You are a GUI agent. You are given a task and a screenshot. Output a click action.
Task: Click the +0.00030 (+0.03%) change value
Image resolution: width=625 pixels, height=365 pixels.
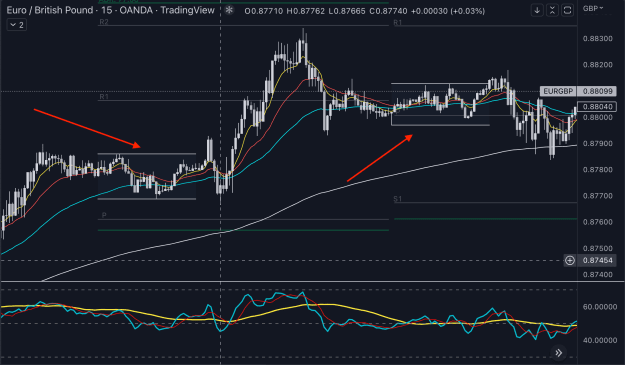448,11
